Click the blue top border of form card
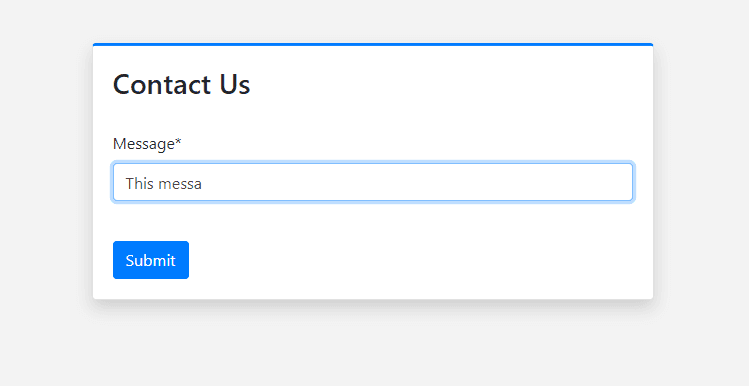Screen dimensions: 749x386 [373, 44]
